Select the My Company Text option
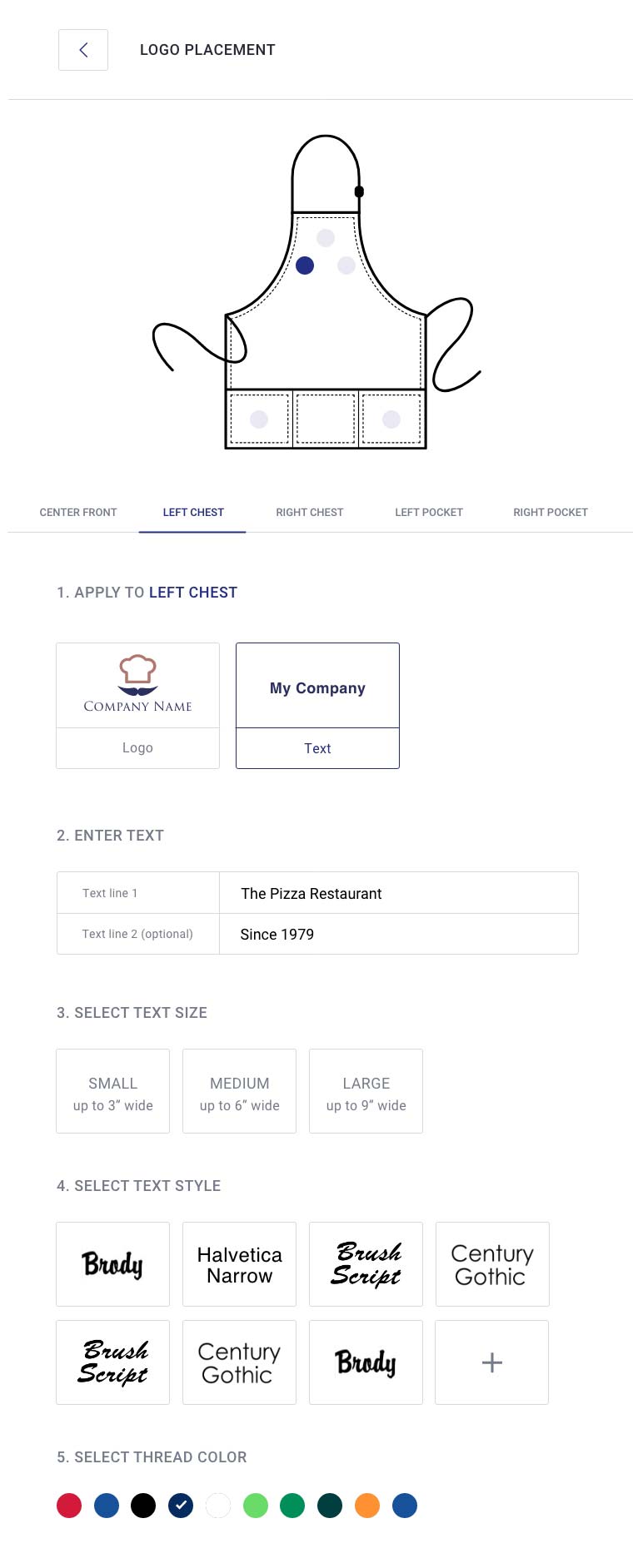This screenshot has height=1568, width=633. click(x=317, y=705)
